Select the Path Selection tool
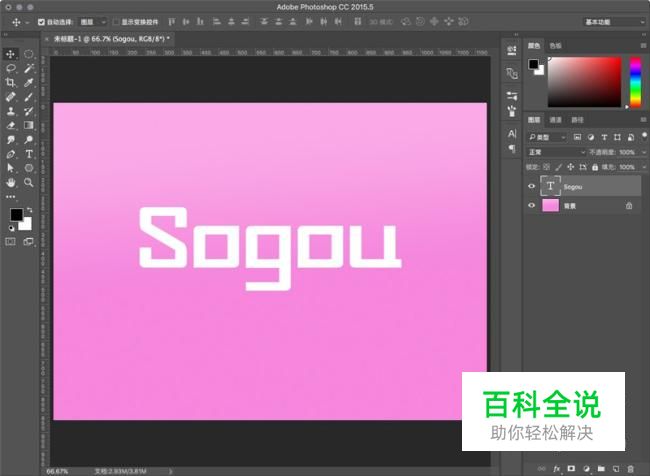650x476 pixels. point(10,168)
